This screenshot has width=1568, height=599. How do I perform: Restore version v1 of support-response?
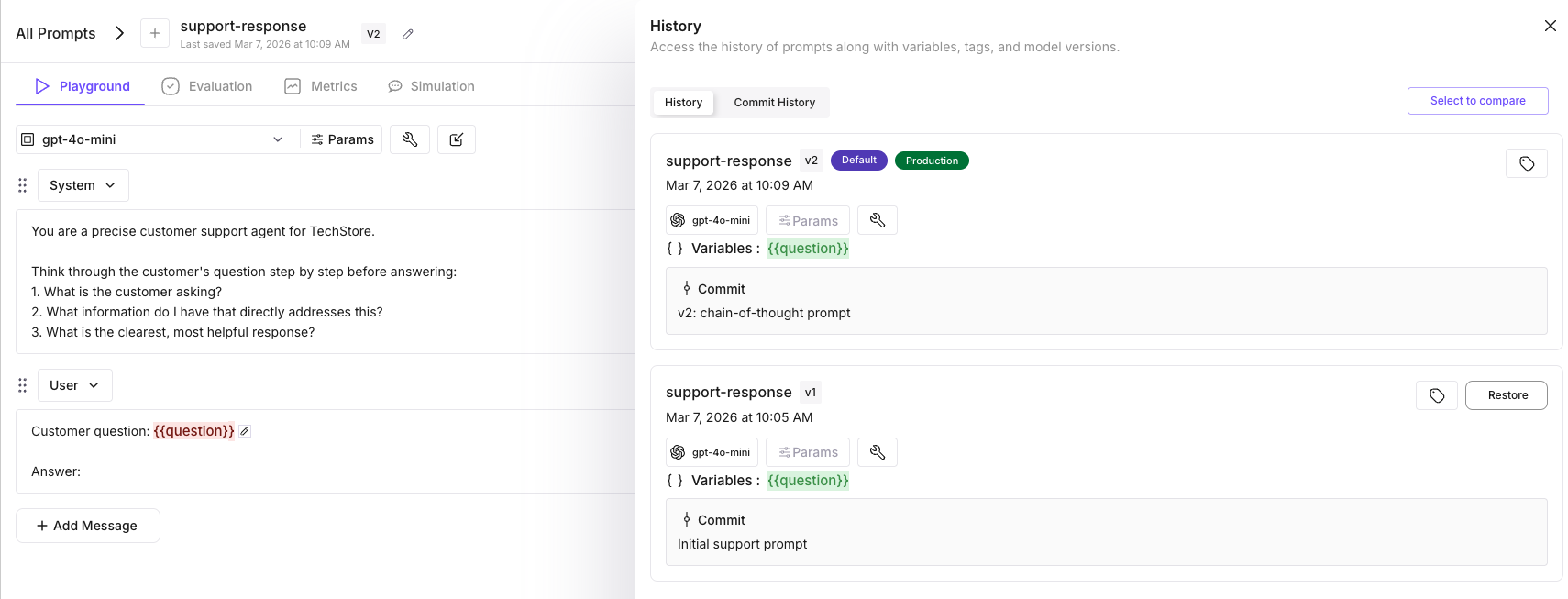[1507, 395]
